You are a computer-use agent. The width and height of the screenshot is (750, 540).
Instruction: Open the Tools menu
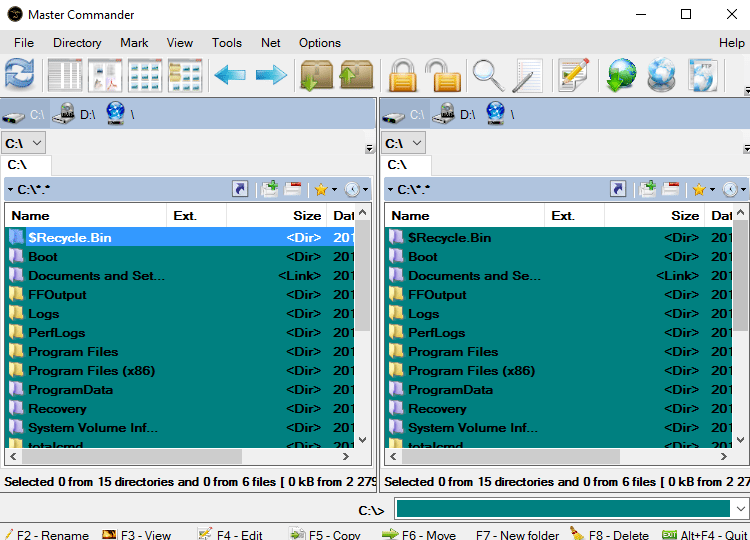click(227, 43)
